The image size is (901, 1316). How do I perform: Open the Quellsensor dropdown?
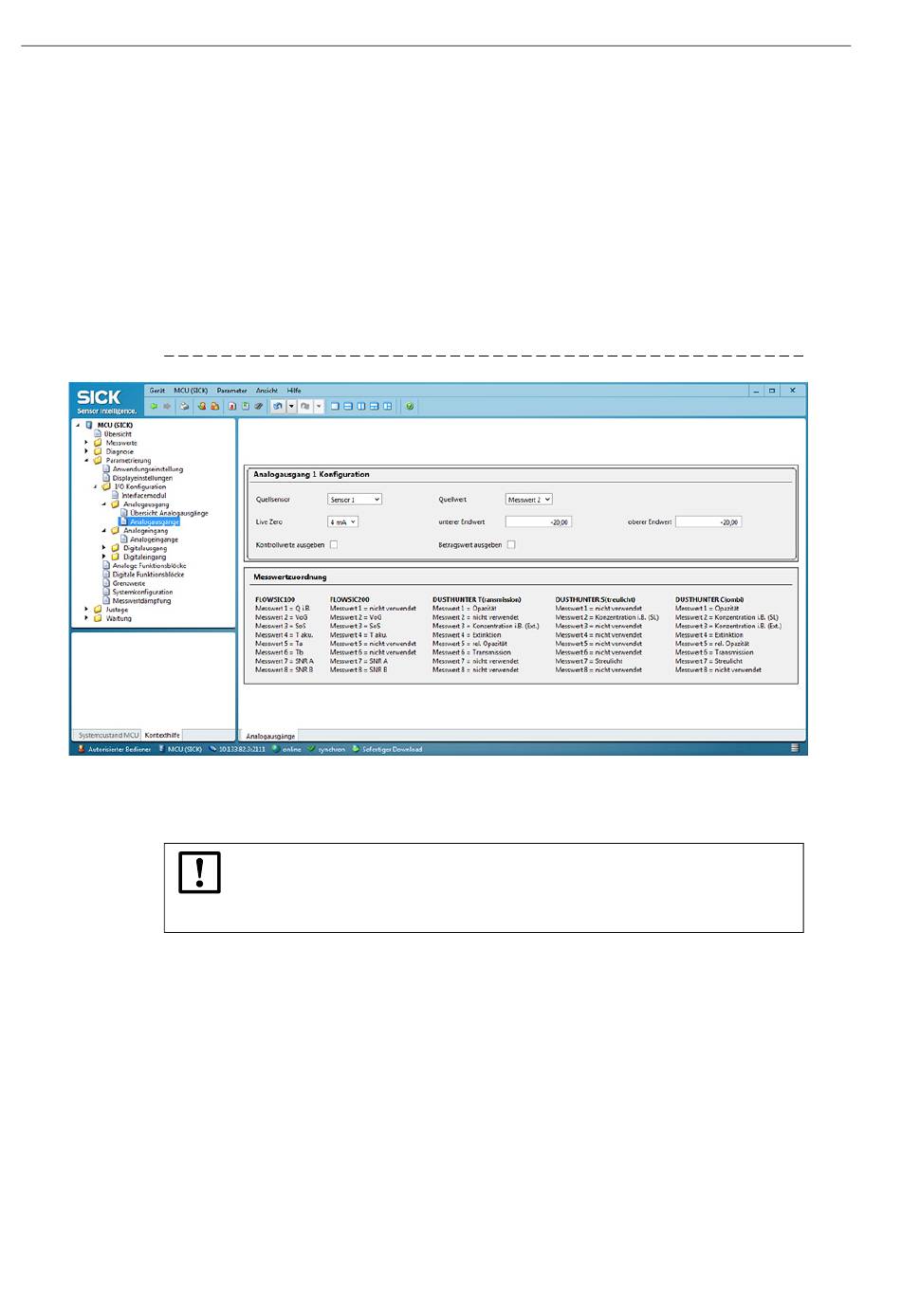355,500
